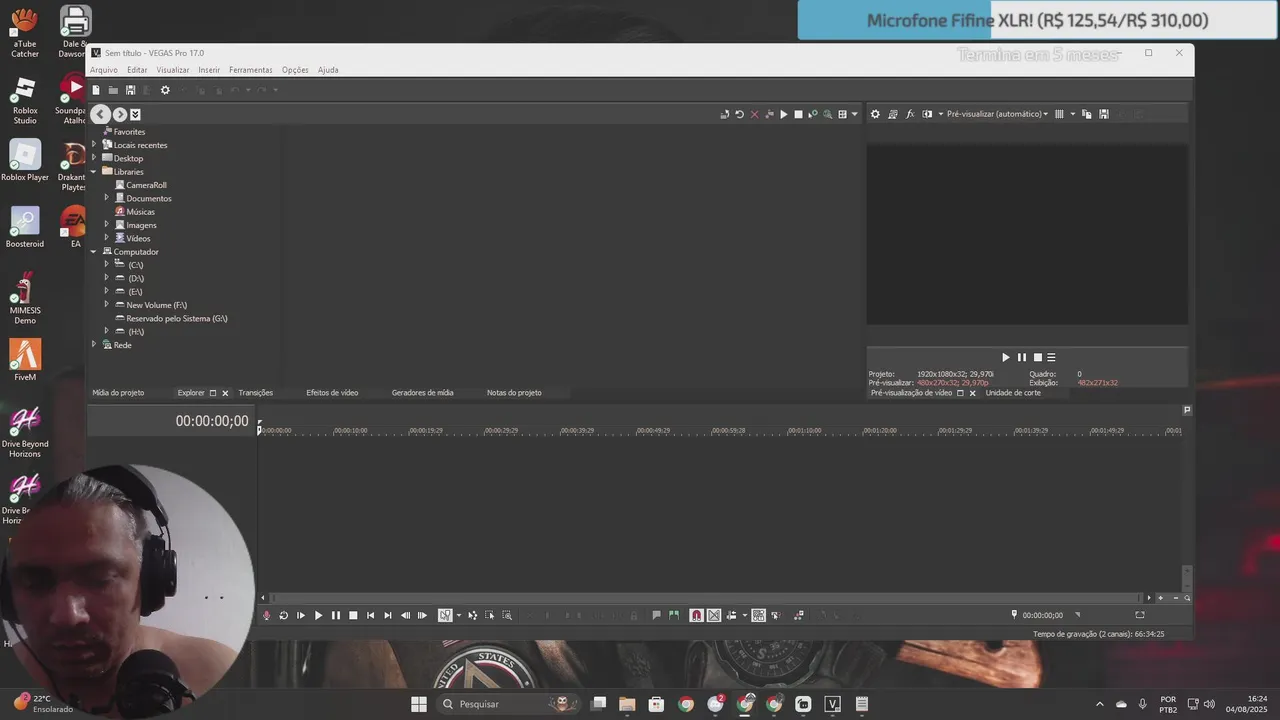
Task: Open the VEGAS Pro taskbar icon
Action: pos(832,704)
